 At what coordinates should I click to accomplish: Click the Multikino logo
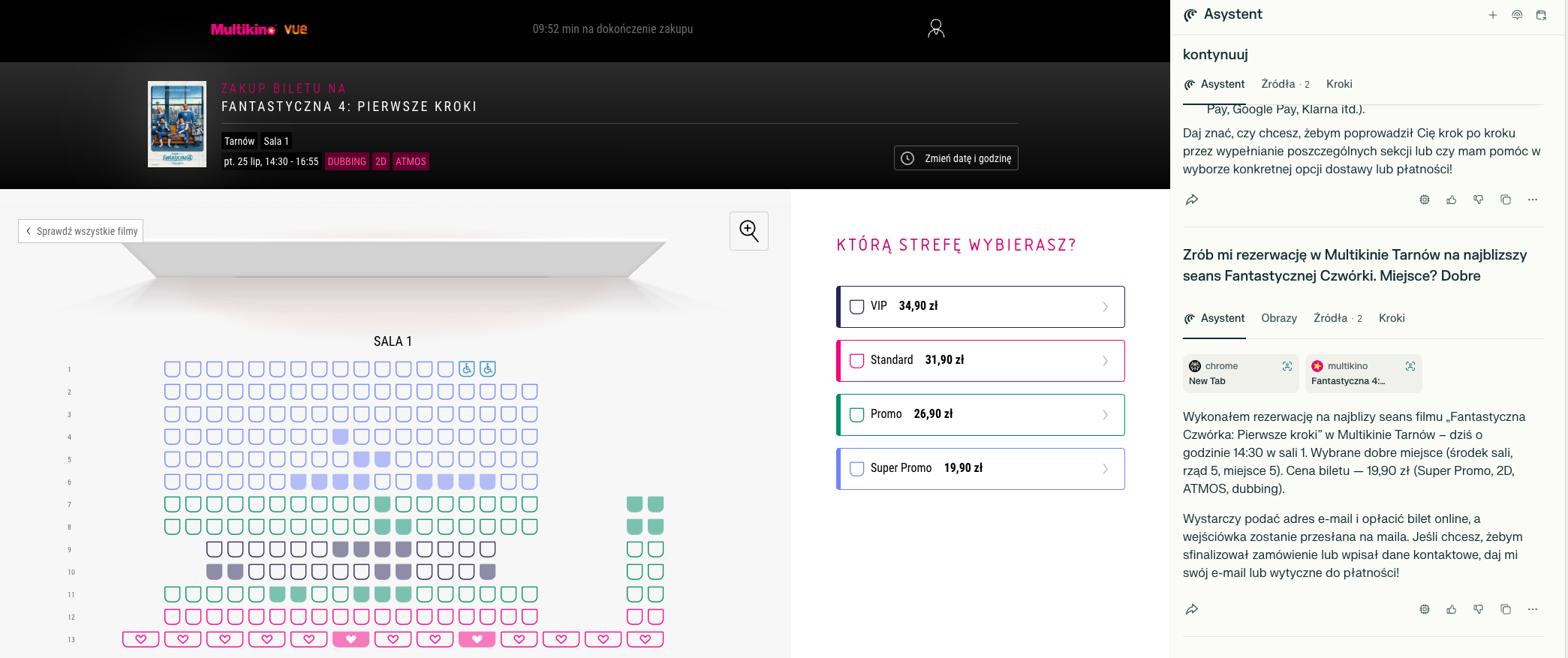(243, 29)
